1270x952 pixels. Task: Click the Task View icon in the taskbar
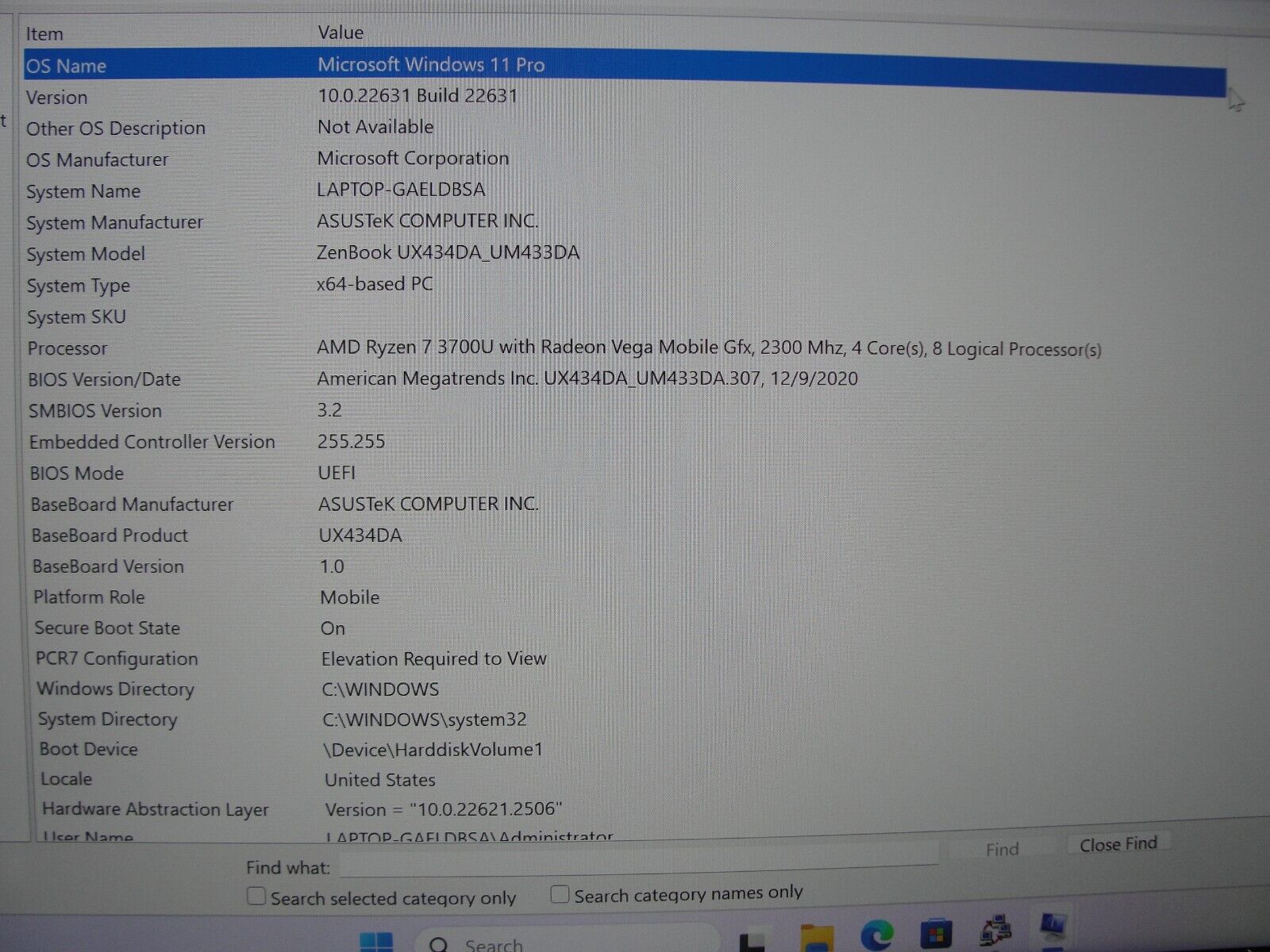[x=752, y=942]
